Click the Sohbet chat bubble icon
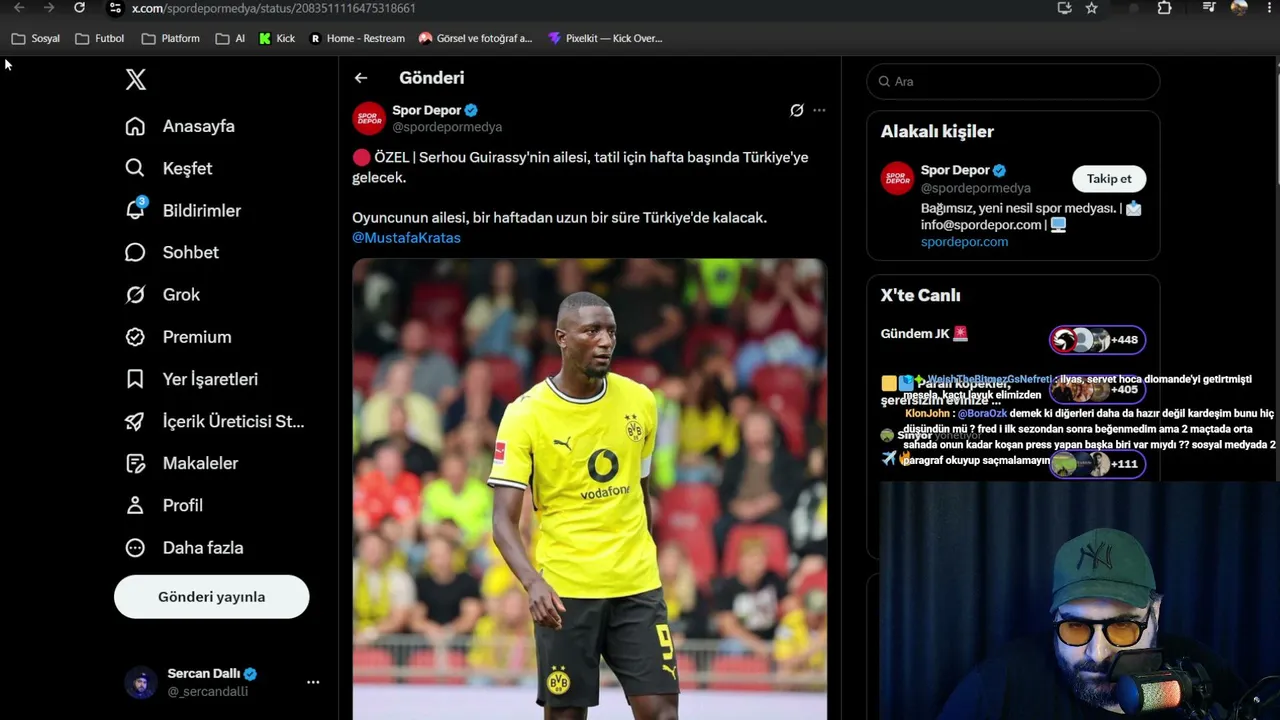1280x720 pixels. (x=135, y=252)
